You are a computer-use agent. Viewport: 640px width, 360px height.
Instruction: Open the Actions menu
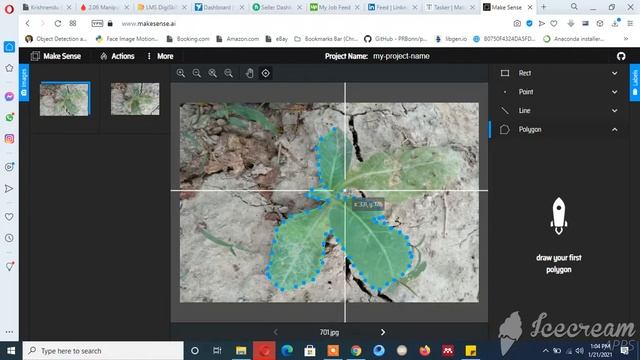pos(118,56)
